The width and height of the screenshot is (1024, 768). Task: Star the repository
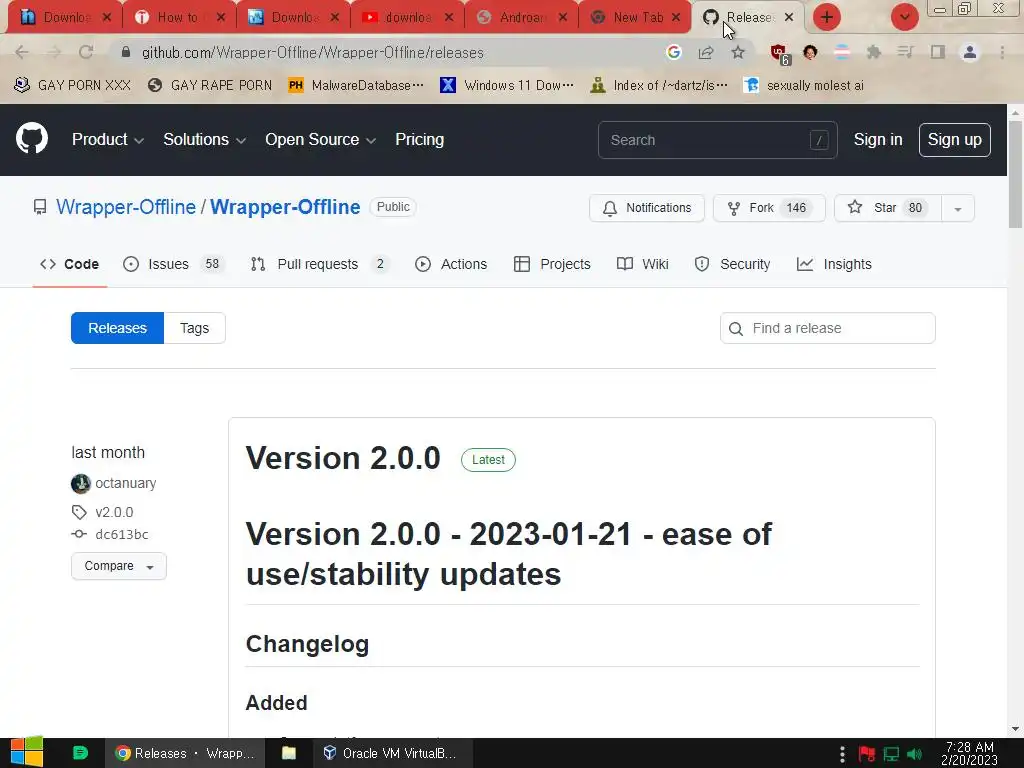pyautogui.click(x=888, y=208)
